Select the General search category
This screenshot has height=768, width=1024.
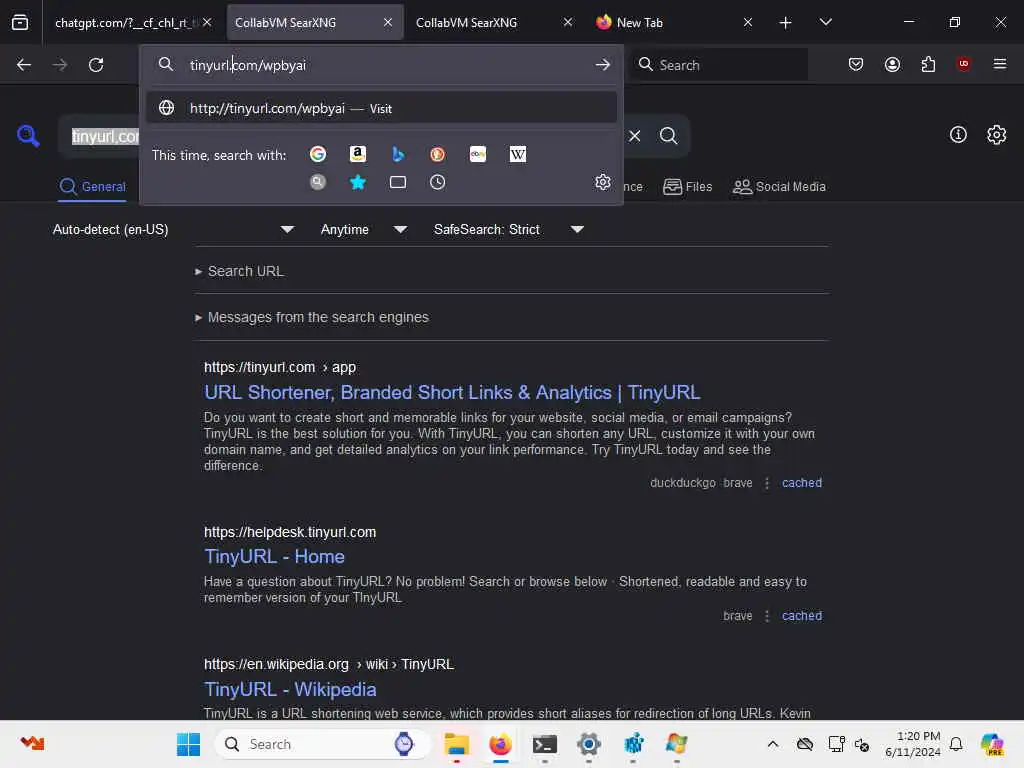pos(92,187)
